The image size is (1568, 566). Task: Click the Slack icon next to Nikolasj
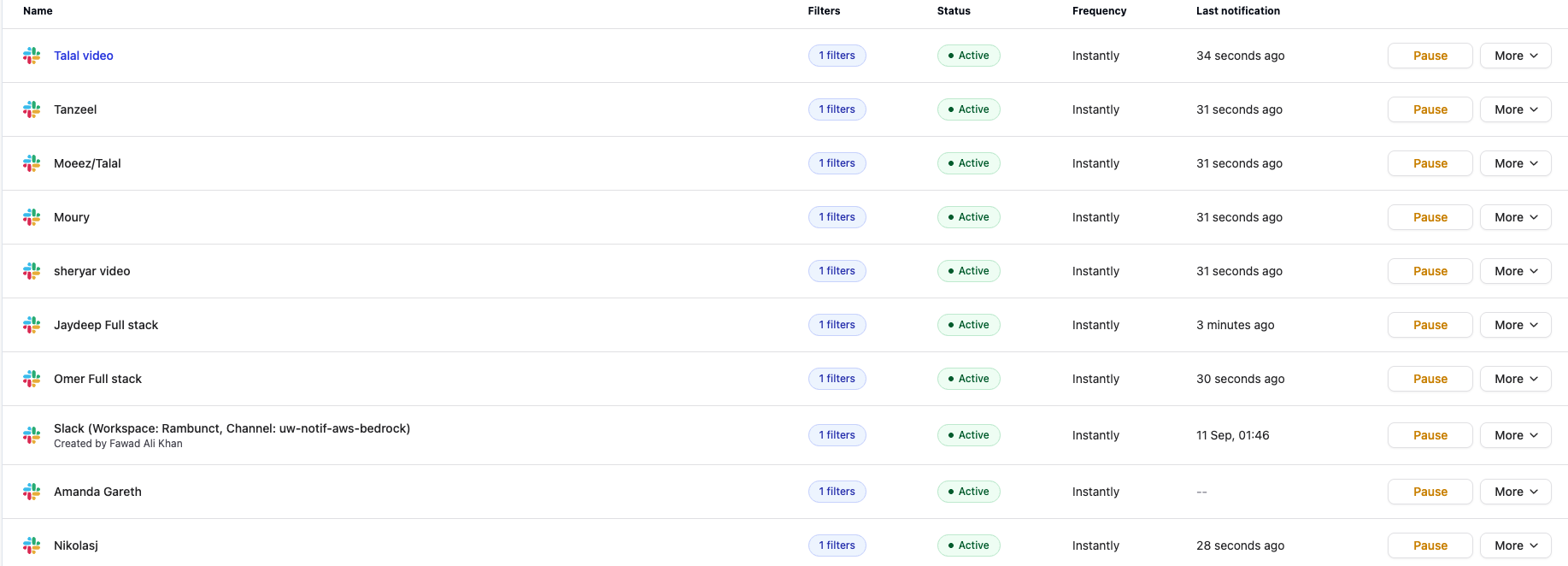(32, 545)
